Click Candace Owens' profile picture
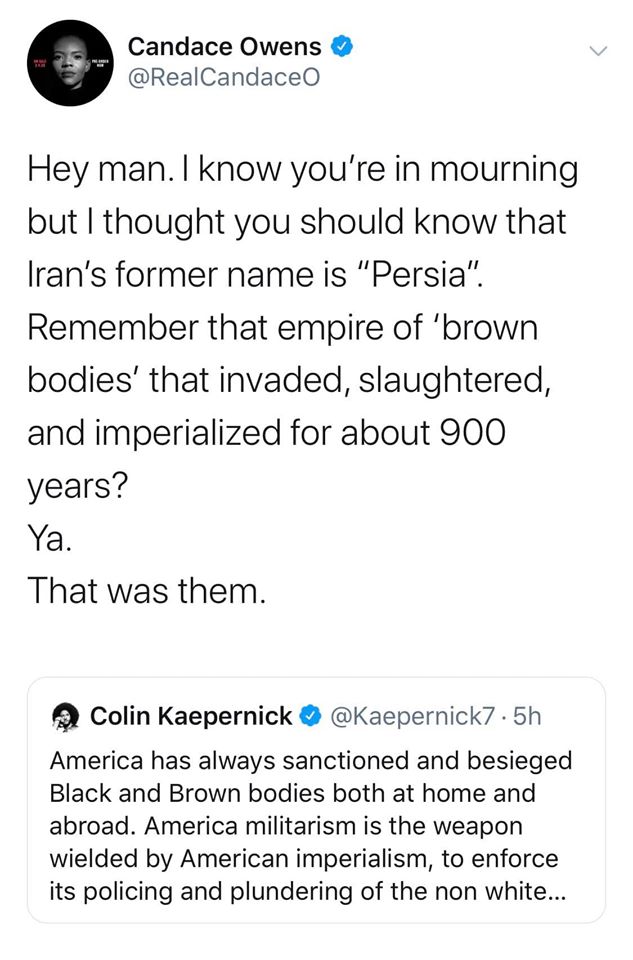Image resolution: width=633 pixels, height=960 pixels. [x=68, y=62]
